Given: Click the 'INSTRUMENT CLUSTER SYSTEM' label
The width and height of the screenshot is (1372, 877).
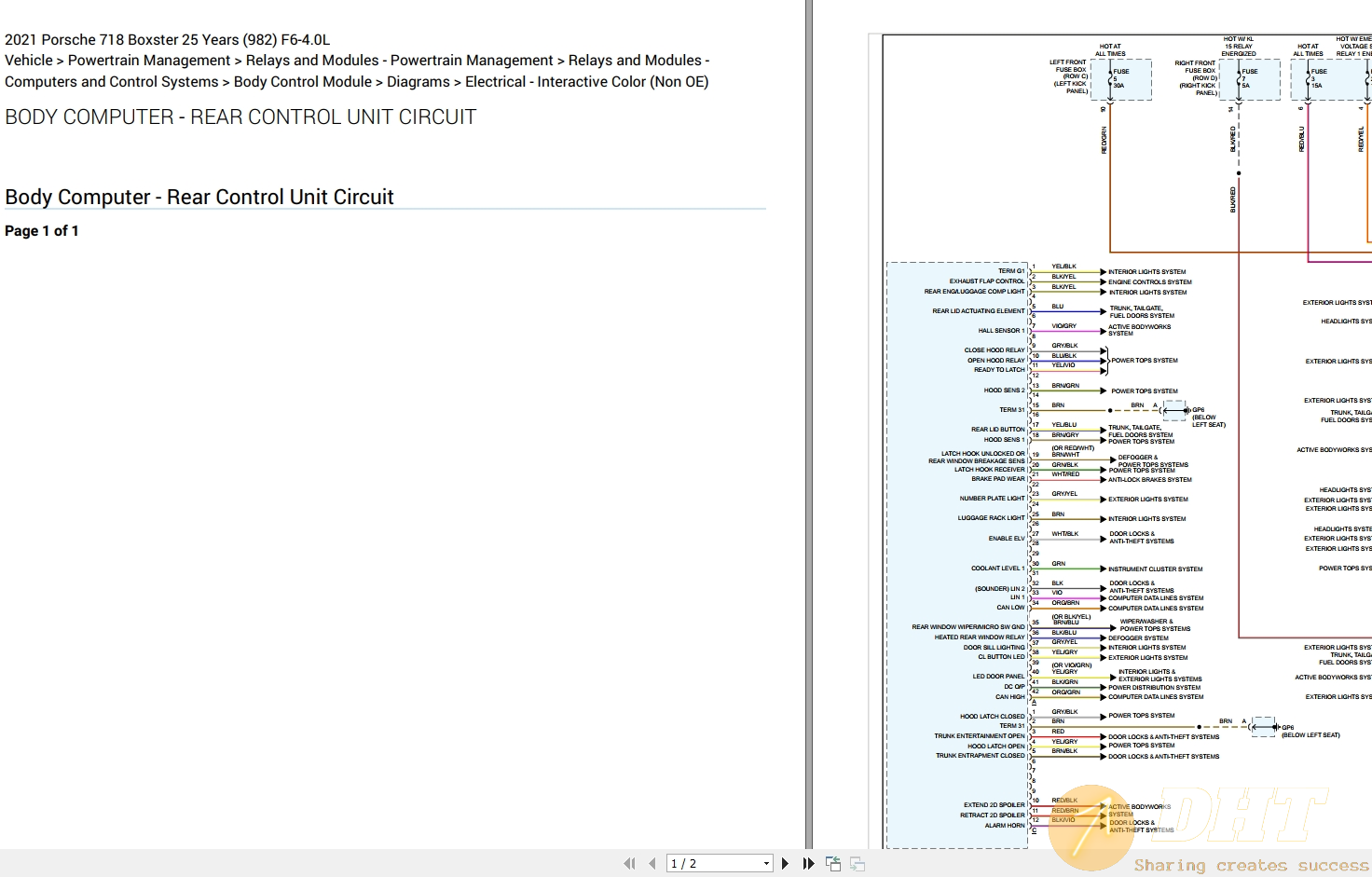Looking at the screenshot, I should [x=1156, y=569].
